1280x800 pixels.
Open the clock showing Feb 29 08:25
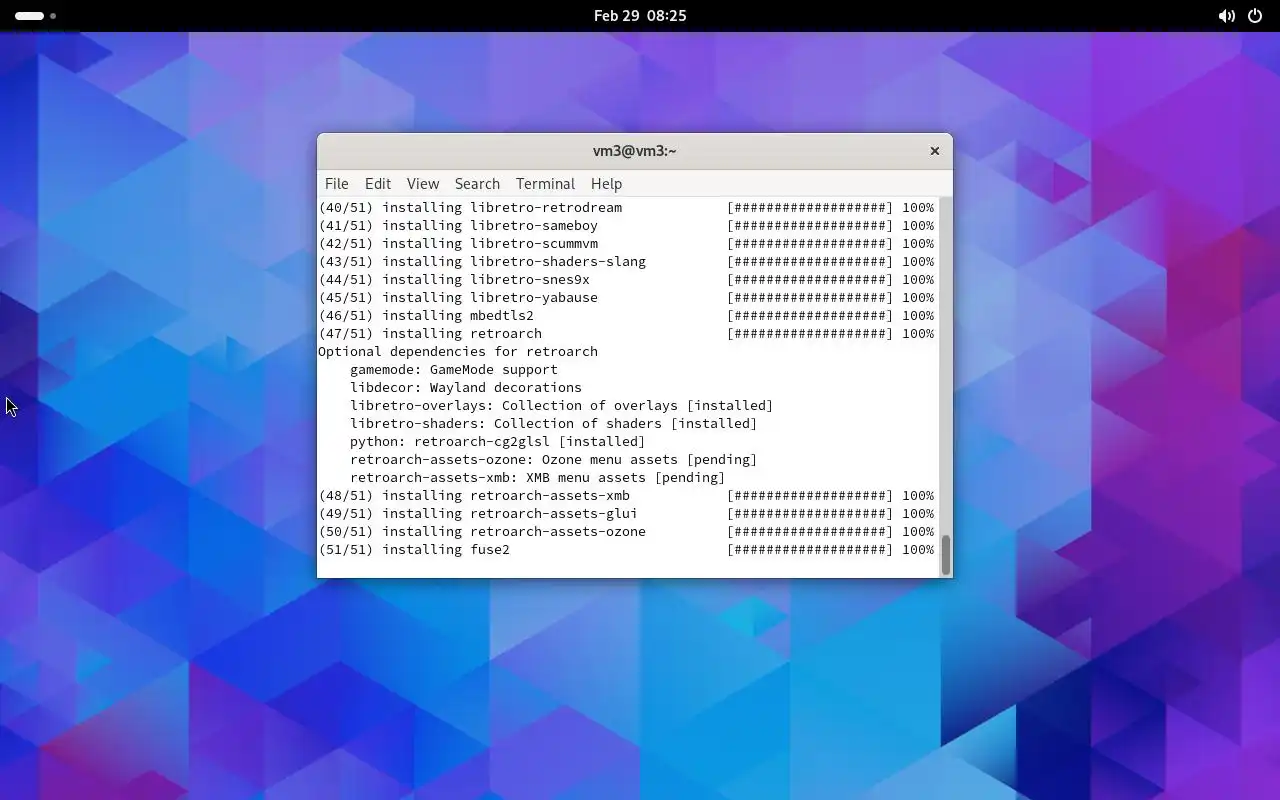coord(640,16)
